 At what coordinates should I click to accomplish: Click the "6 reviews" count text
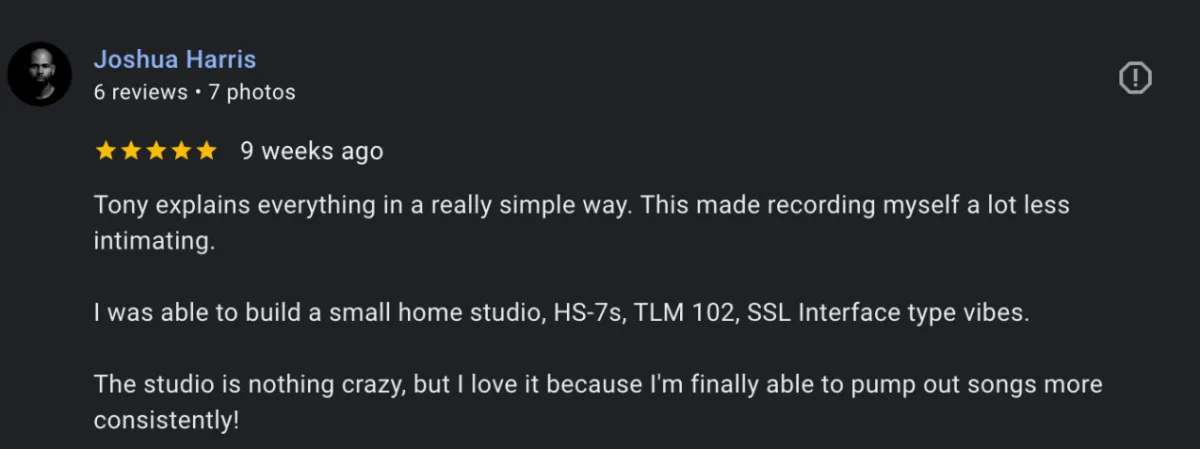(141, 92)
